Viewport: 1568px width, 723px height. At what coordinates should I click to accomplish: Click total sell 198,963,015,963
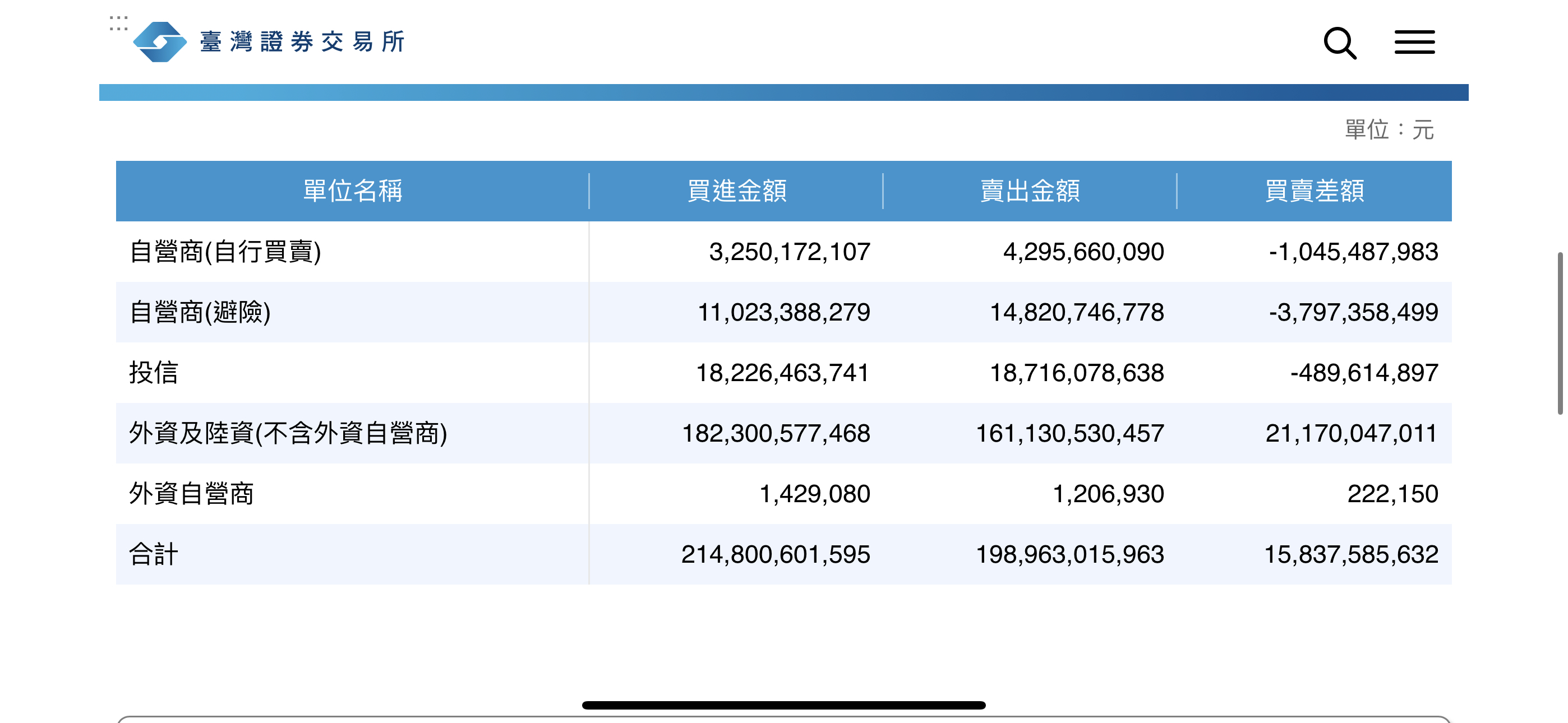click(x=1070, y=554)
